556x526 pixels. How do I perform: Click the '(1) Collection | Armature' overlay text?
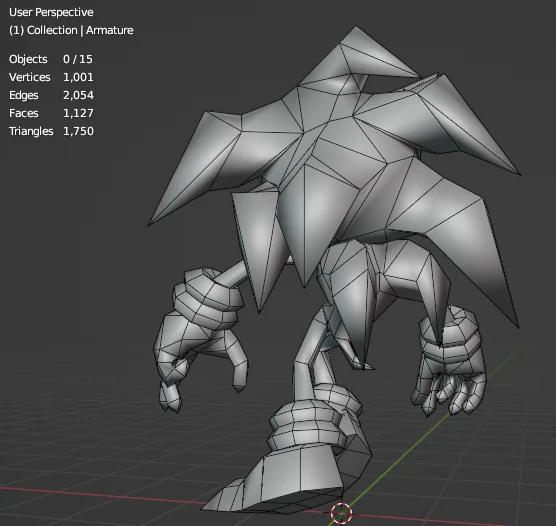coord(71,31)
